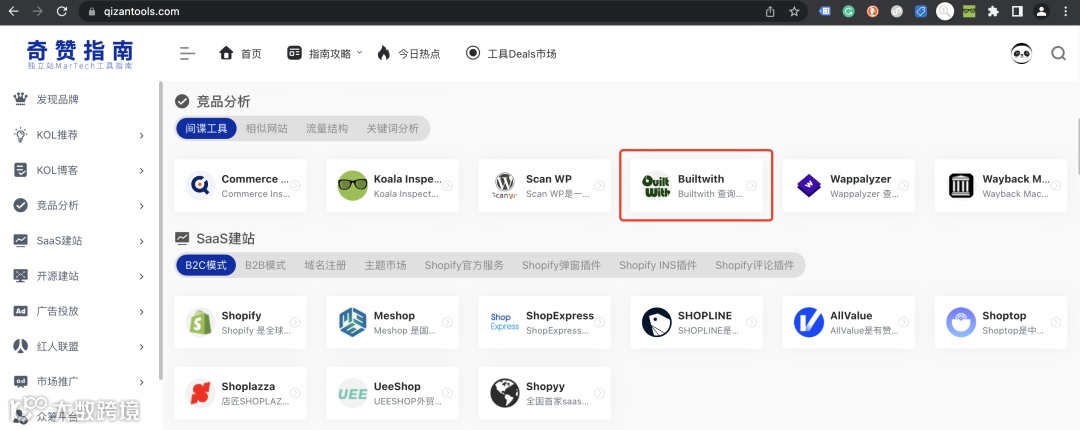Image resolution: width=1080 pixels, height=430 pixels.
Task: Click the address bar showing qizantools.com
Action: pos(441,11)
